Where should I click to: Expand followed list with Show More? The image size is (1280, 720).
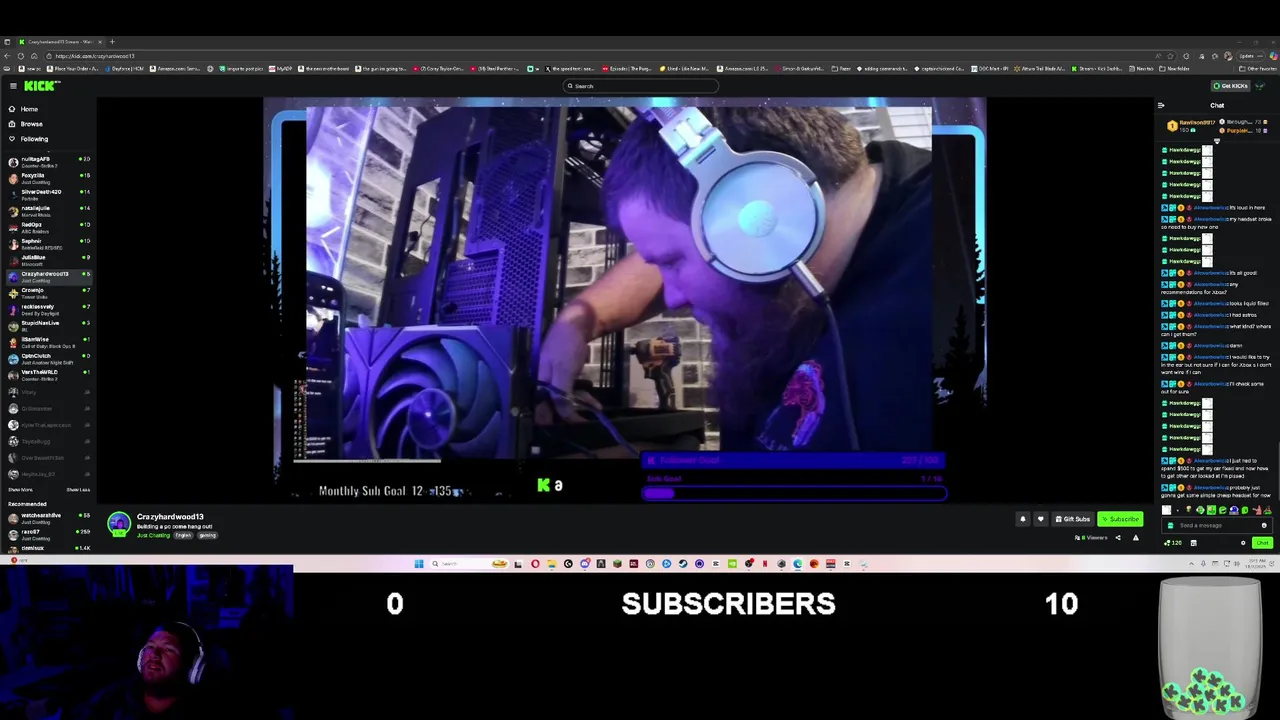click(x=20, y=490)
